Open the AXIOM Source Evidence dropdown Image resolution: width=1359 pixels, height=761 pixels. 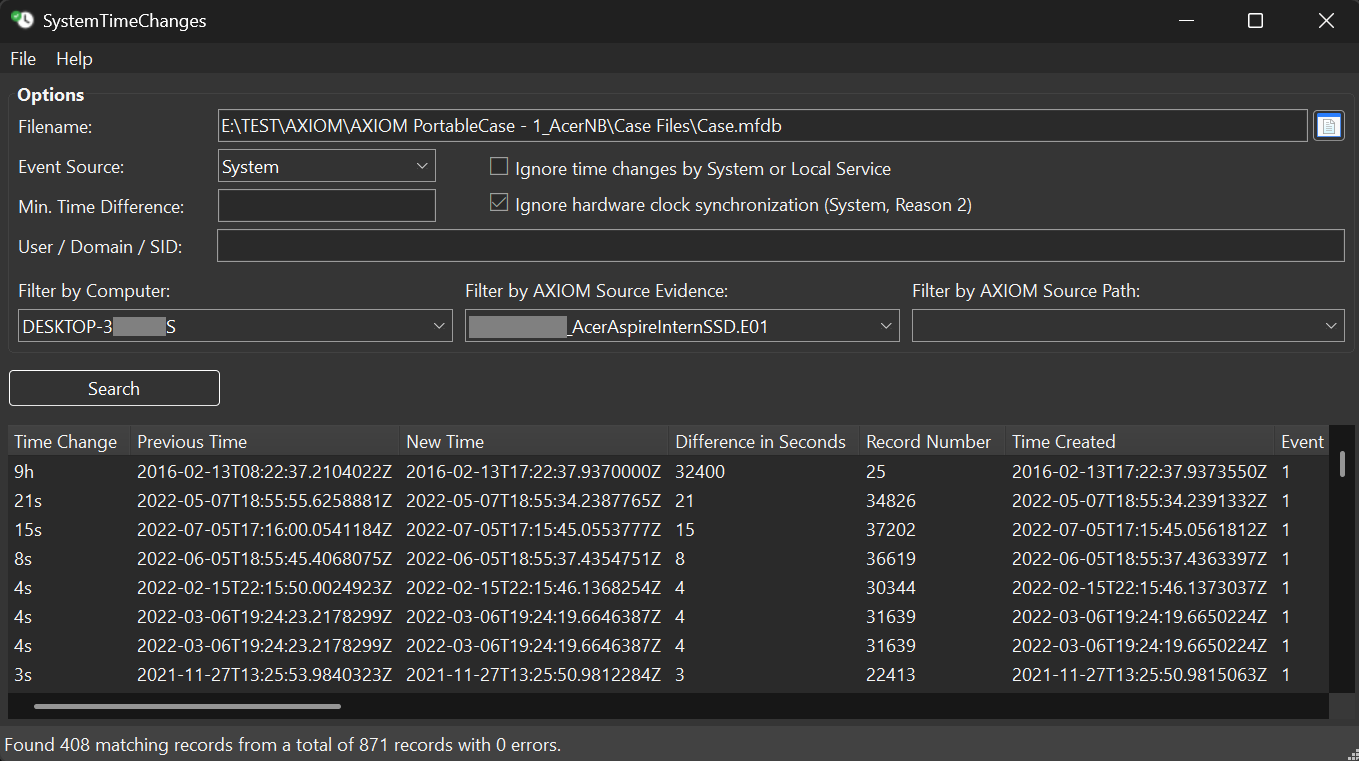click(x=682, y=326)
